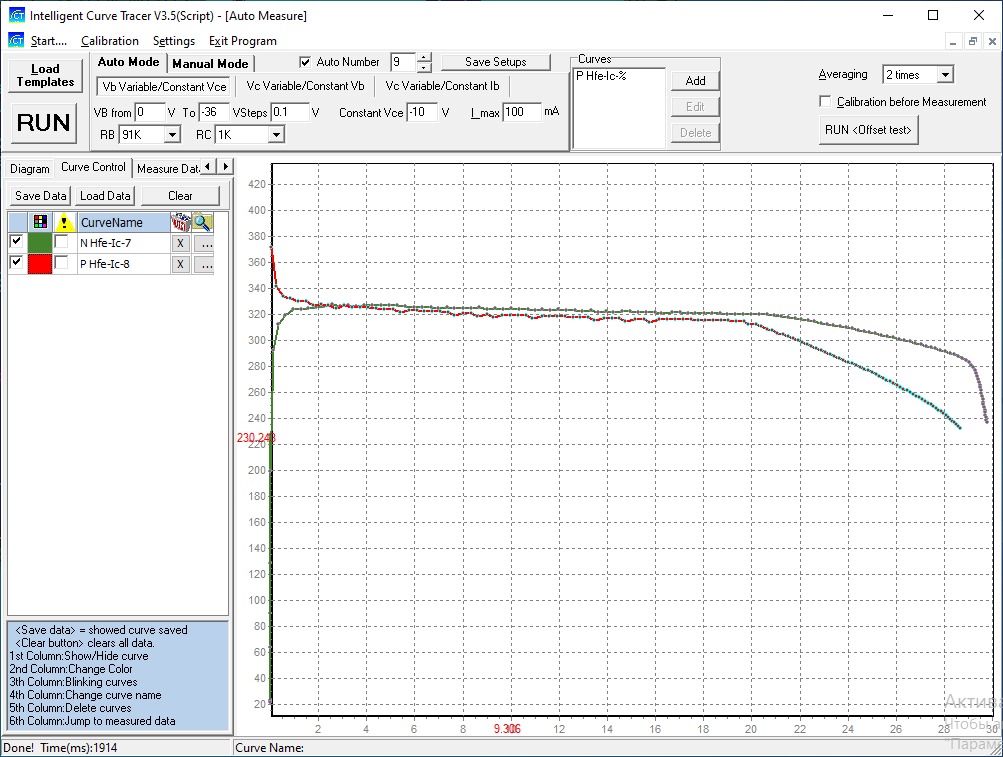This screenshot has width=1003, height=757.
Task: Switch to the Measure Data tab
Action: click(x=168, y=169)
